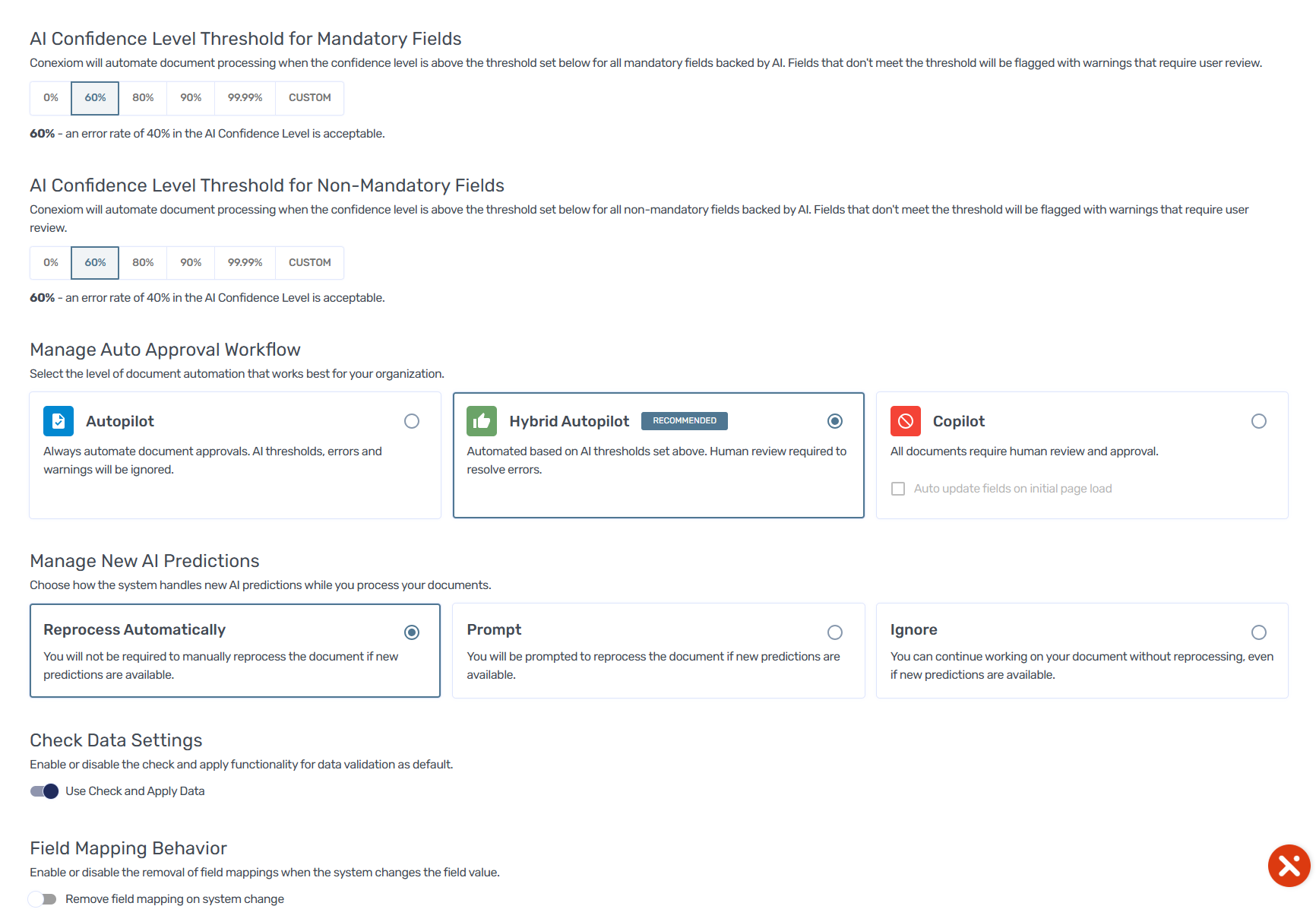Click the Autopilot card title
Image resolution: width=1316 pixels, height=922 pixels.
point(120,422)
